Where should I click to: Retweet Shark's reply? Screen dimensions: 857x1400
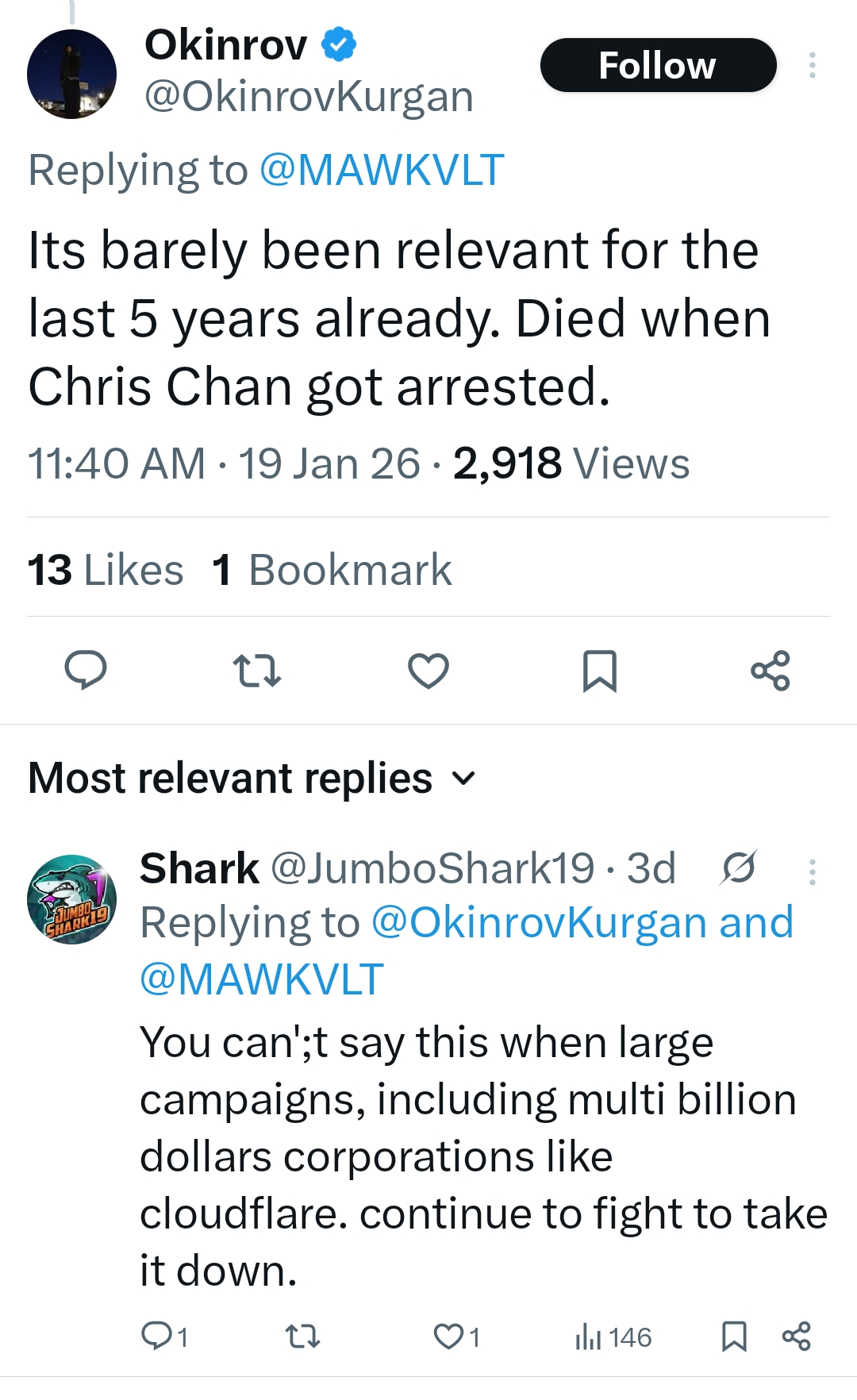coord(300,1336)
